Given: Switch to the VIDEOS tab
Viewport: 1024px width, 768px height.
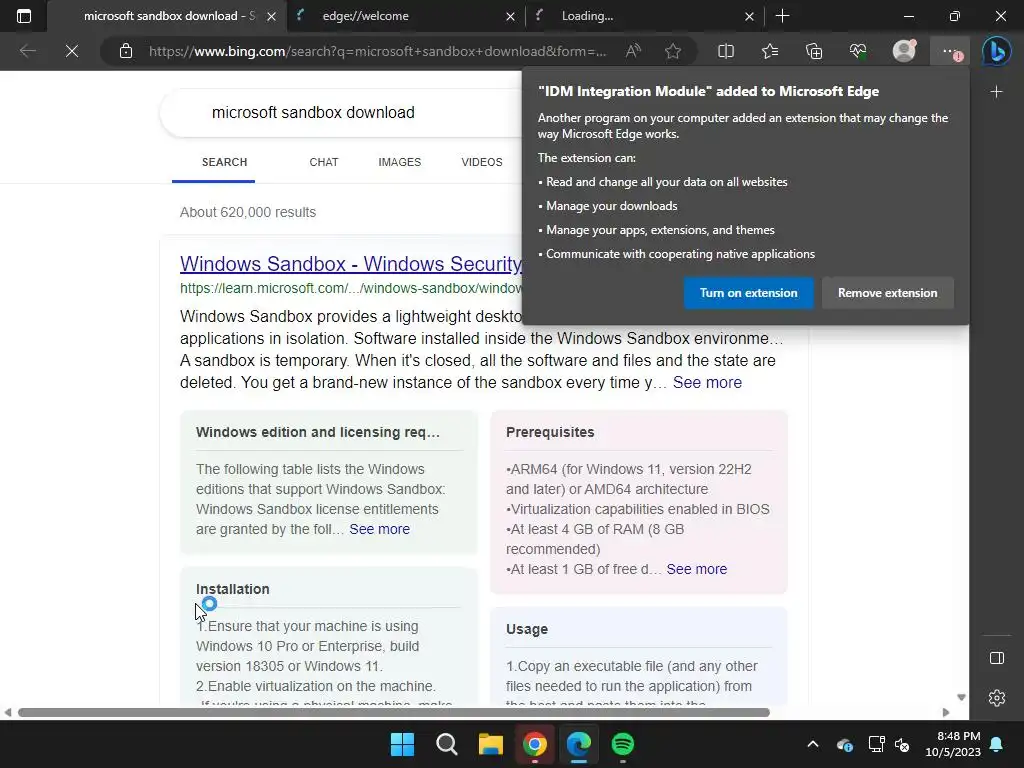Looking at the screenshot, I should pyautogui.click(x=481, y=162).
